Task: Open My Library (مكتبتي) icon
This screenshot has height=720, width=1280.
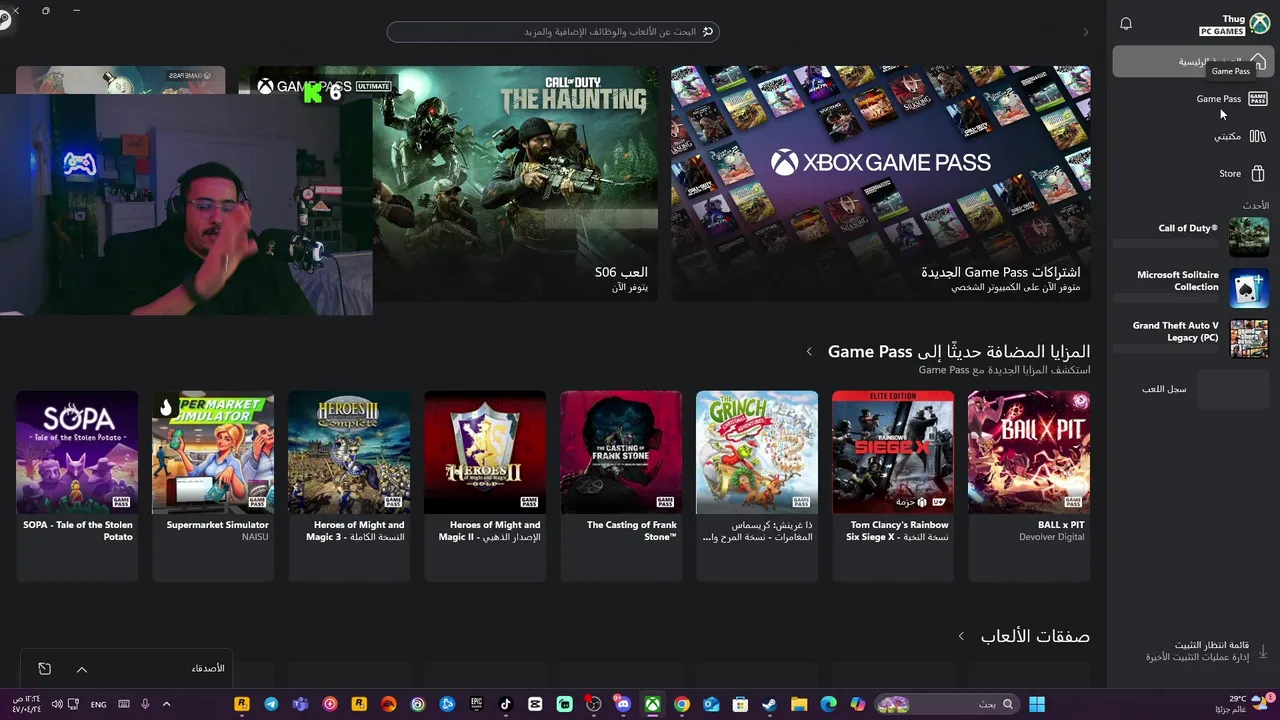Action: coord(1258,136)
